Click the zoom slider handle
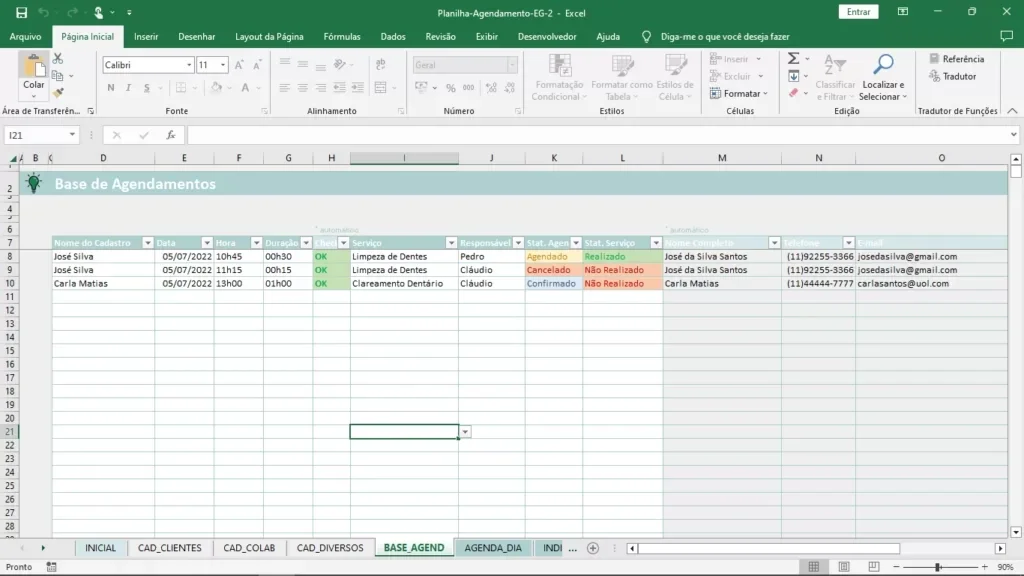 point(938,567)
